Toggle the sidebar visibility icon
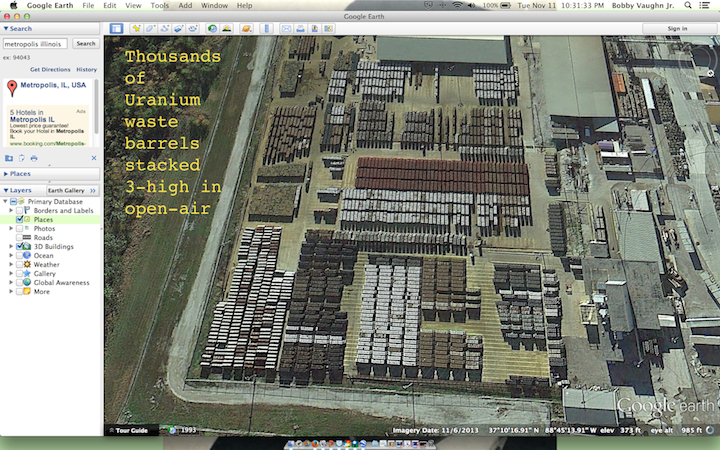This screenshot has width=720, height=450. pyautogui.click(x=116, y=28)
